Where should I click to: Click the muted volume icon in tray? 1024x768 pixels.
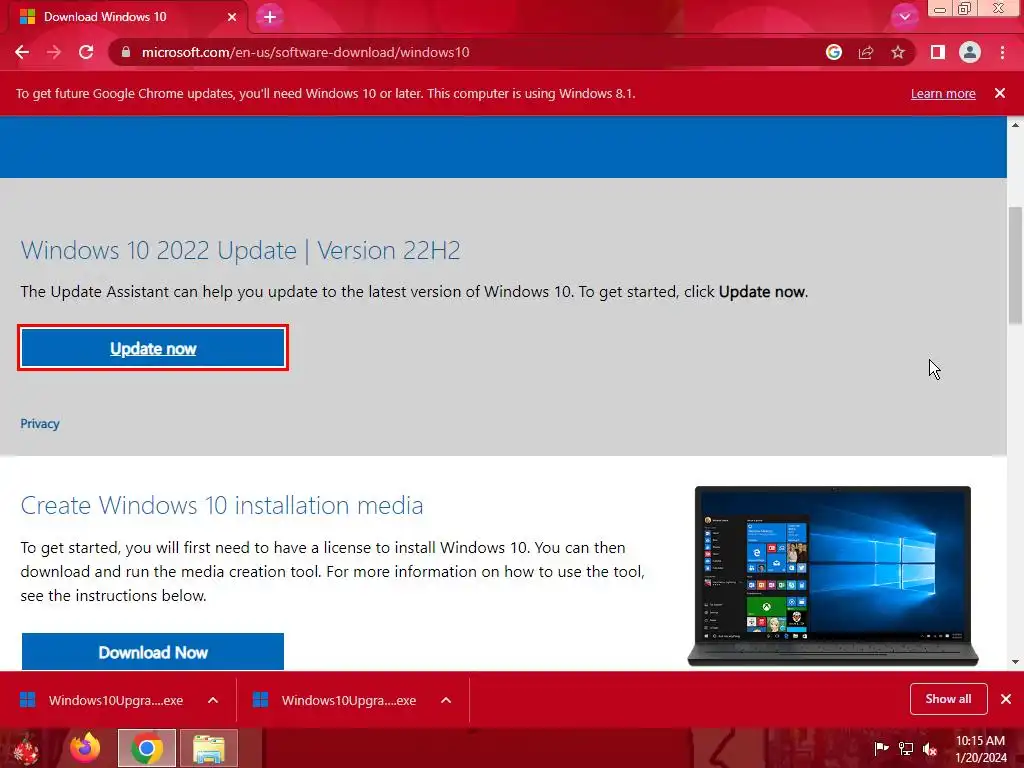click(x=930, y=748)
